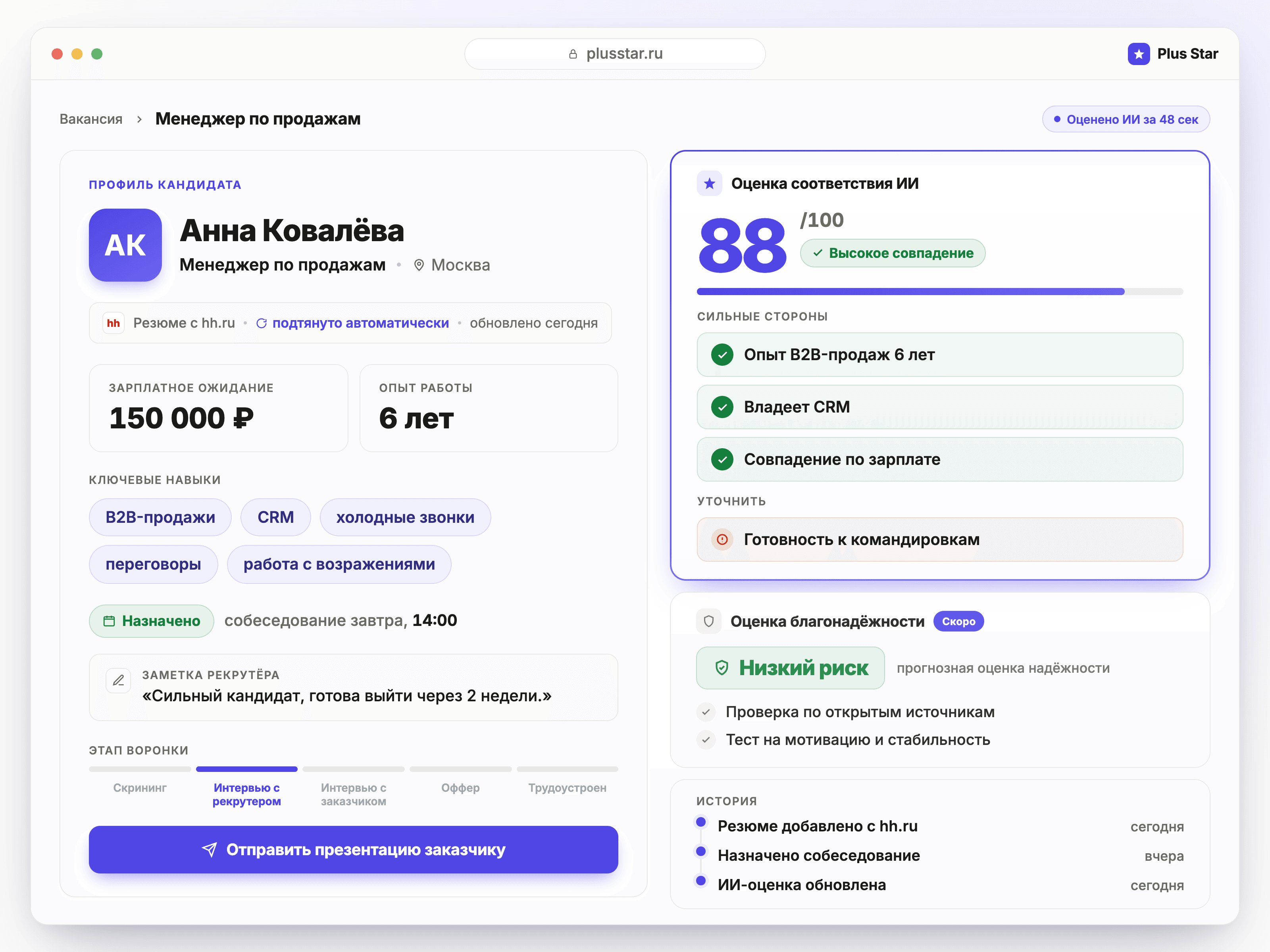Screen dimensions: 1270x952
Task: Click Назначено собеседование history entry
Action: (940, 856)
